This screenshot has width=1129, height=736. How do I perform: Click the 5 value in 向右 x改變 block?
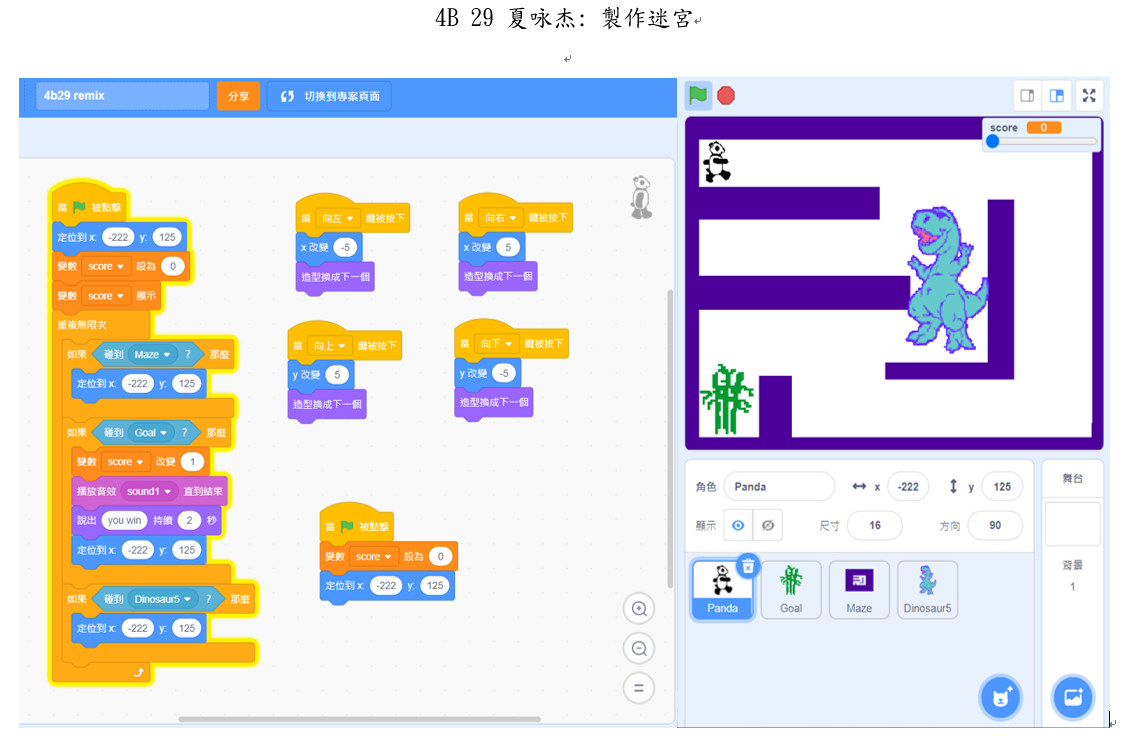(508, 247)
